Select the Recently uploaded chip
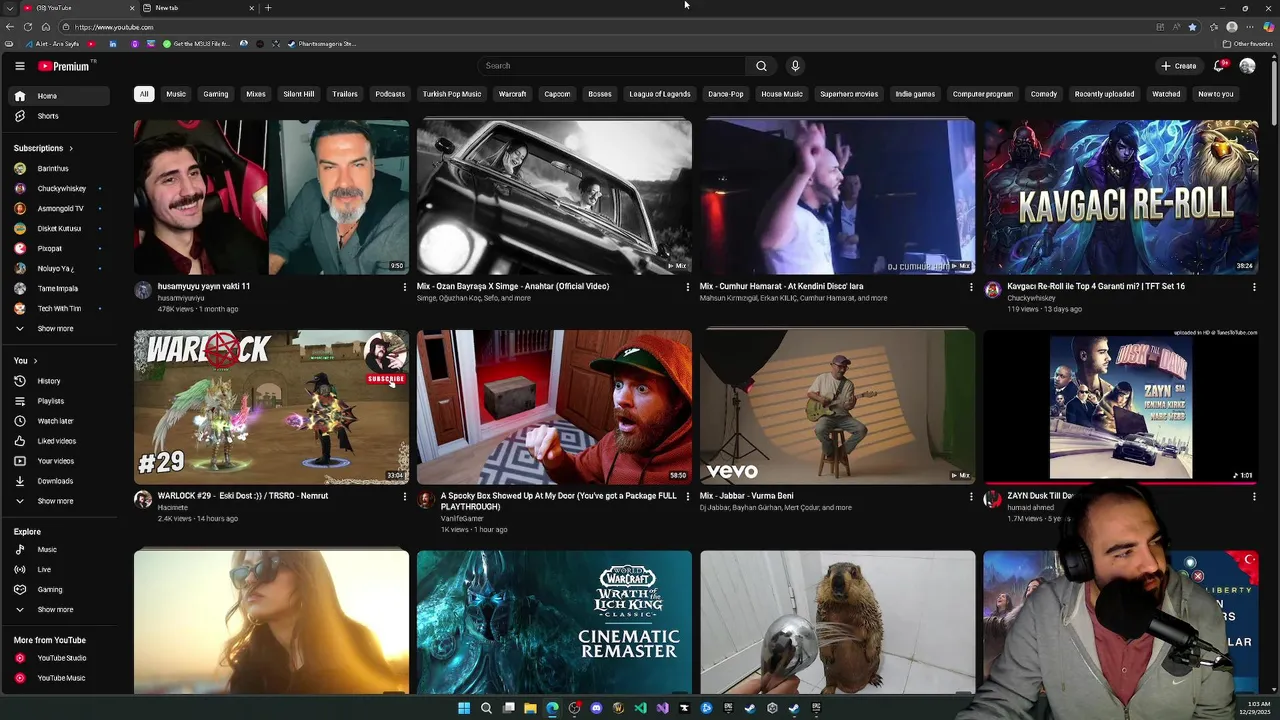Viewport: 1280px width, 720px height. click(1104, 94)
